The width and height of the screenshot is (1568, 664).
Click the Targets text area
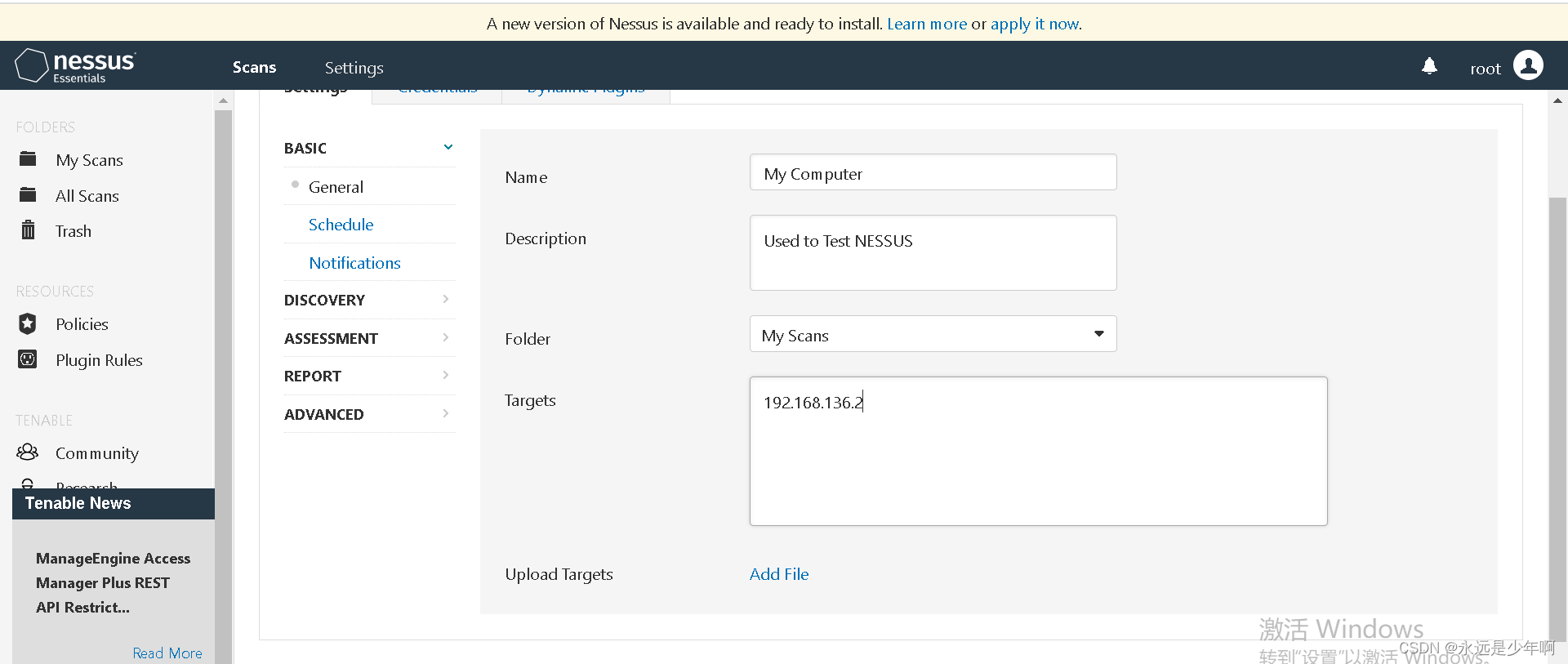tap(1038, 451)
